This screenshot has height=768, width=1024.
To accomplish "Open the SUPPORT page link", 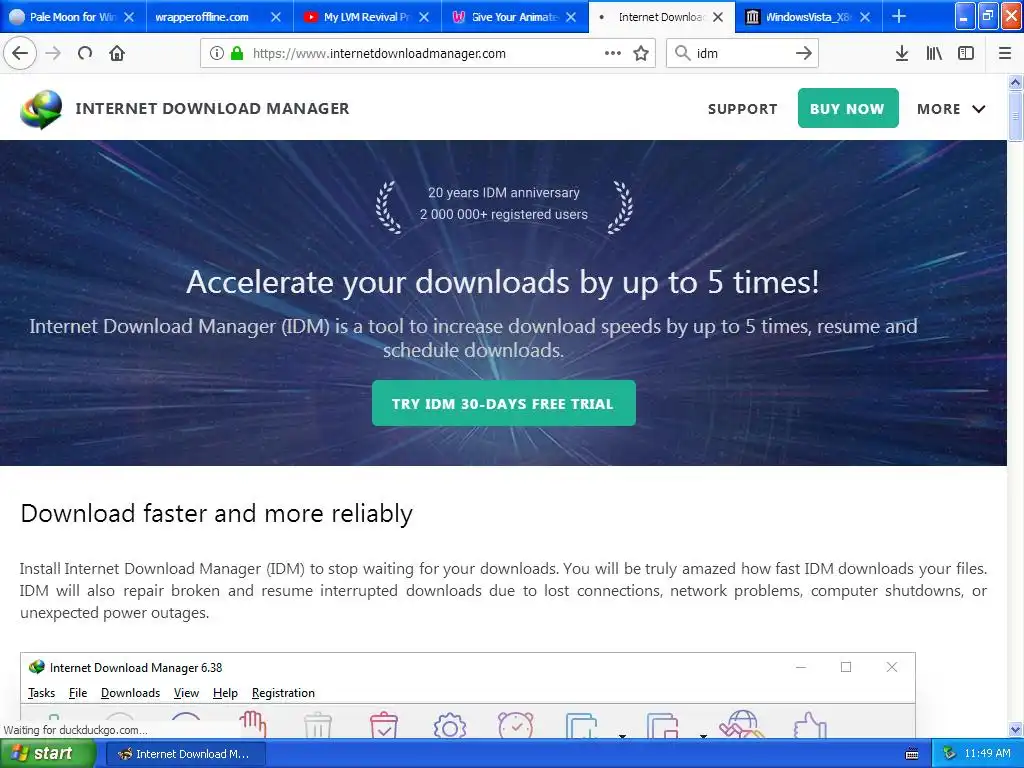I will pos(743,109).
